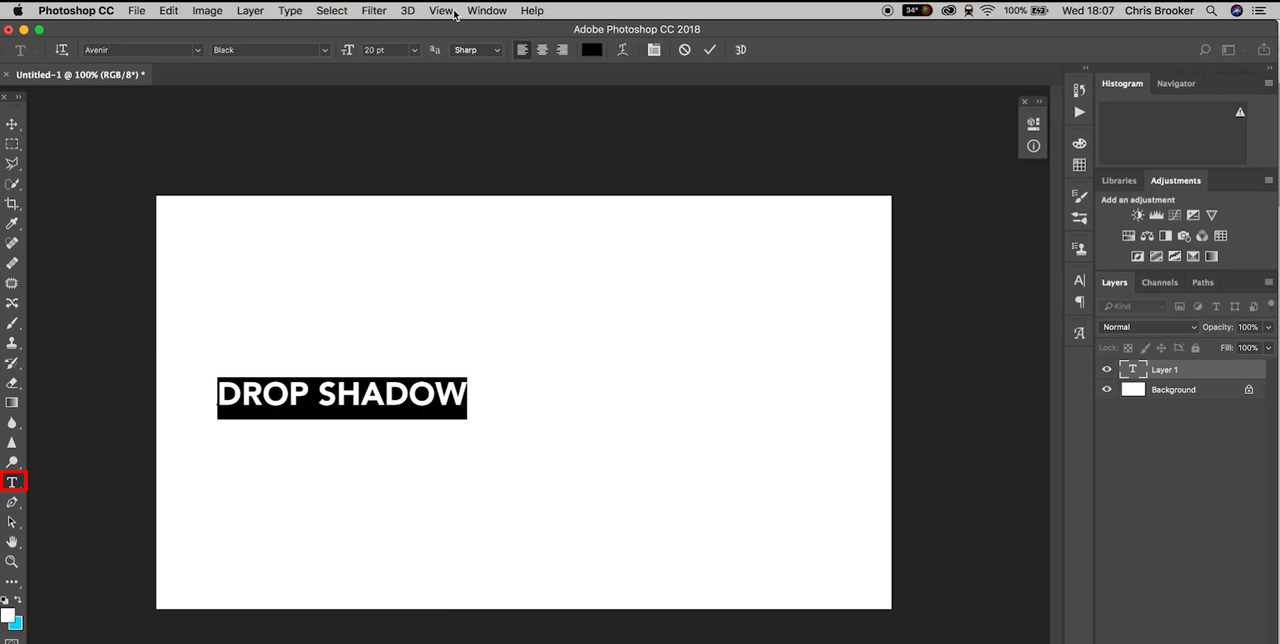Click the blue background color swatch

[x=17, y=625]
